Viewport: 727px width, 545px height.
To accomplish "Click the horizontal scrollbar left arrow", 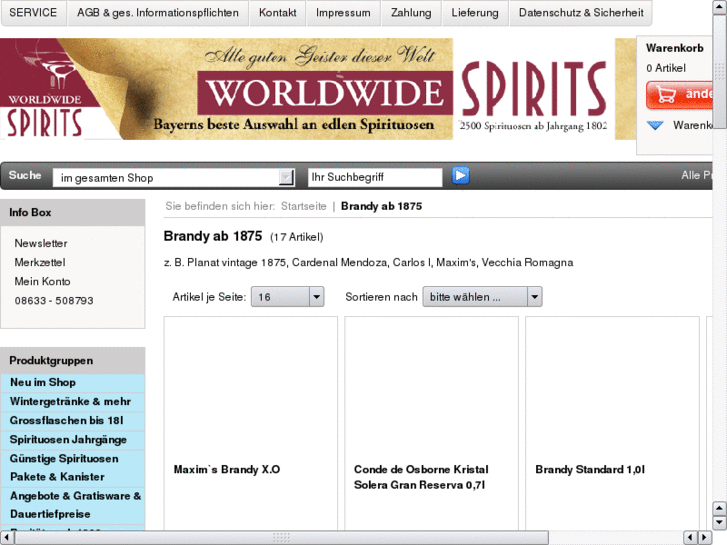I will (x=7, y=538).
